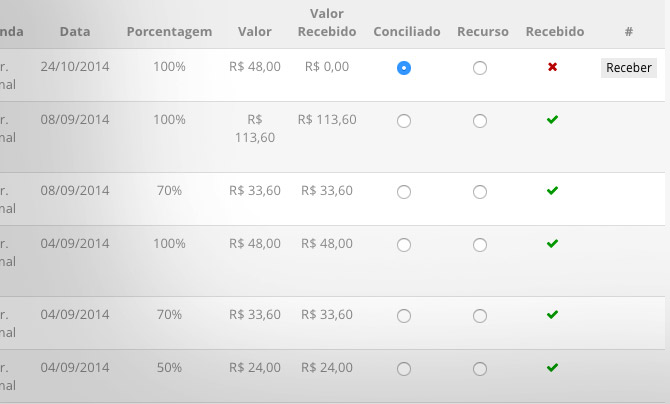The width and height of the screenshot is (670, 404).
Task: Select the Conciliado radio button for 24/10/2014
Action: click(404, 68)
